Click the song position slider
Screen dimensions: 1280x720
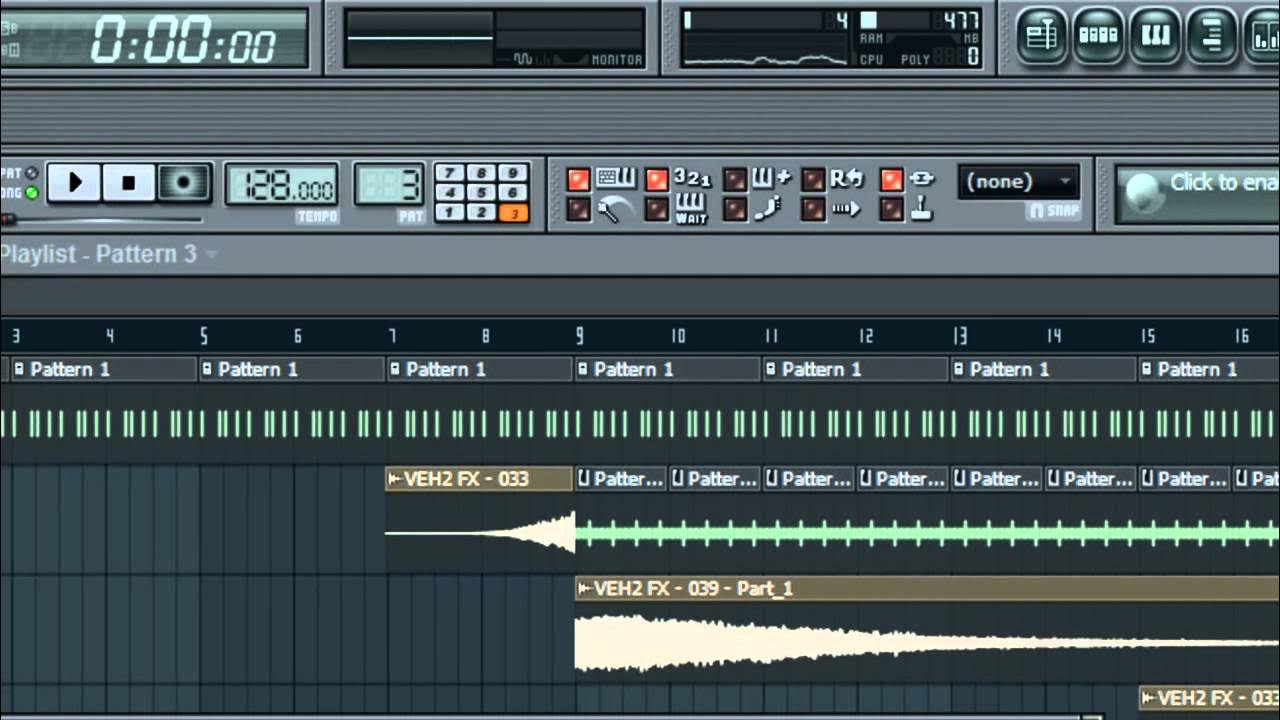click(x=102, y=219)
